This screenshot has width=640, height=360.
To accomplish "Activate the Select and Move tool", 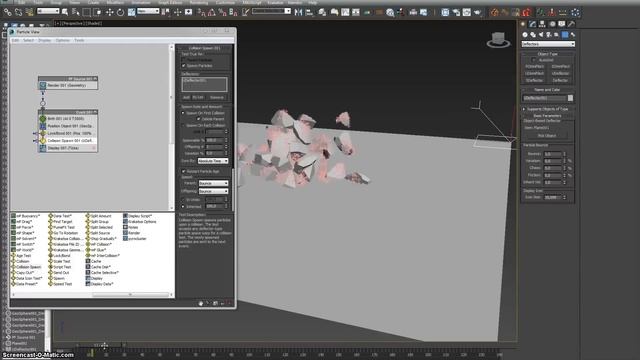I will click(x=109, y=13).
